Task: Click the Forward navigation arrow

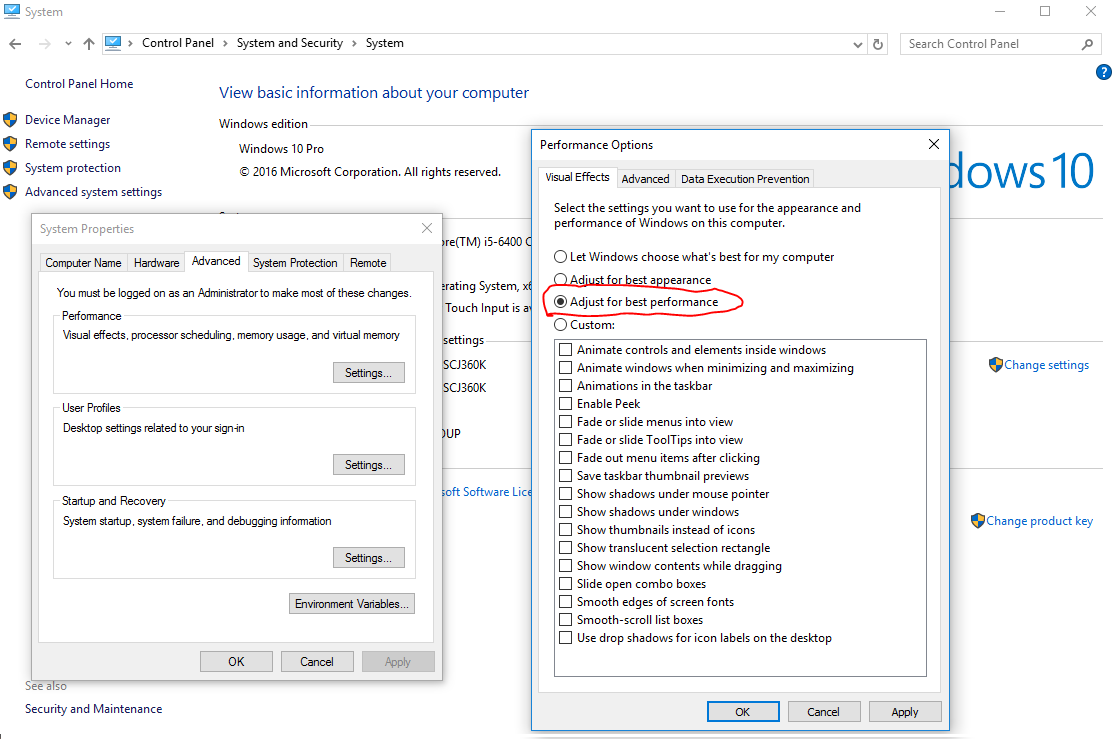Action: (x=44, y=44)
